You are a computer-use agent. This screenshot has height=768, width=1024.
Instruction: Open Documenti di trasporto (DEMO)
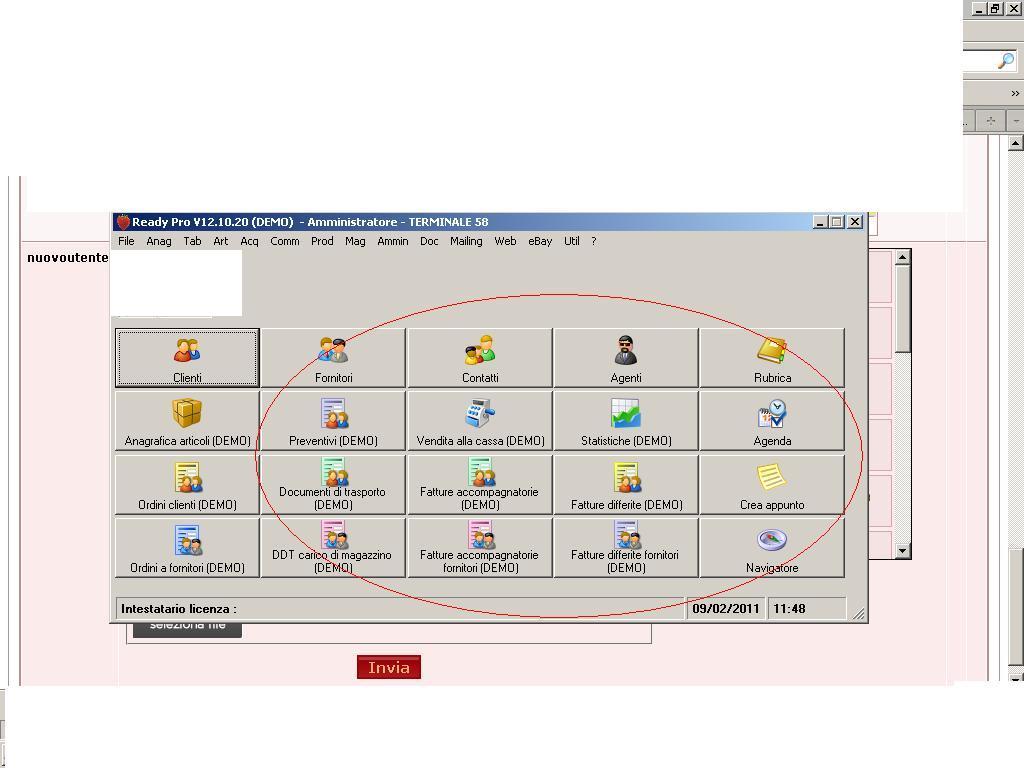coord(333,485)
